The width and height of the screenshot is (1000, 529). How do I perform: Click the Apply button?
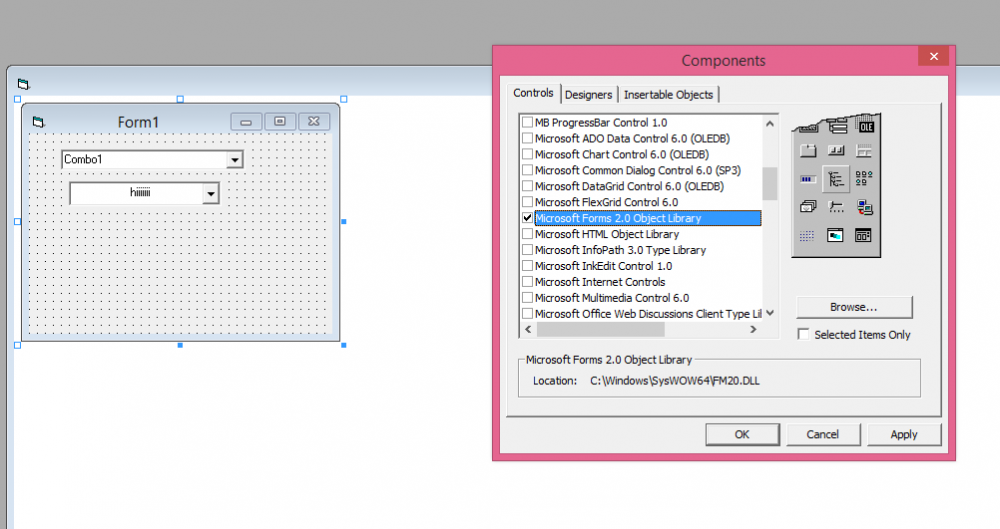(x=904, y=434)
